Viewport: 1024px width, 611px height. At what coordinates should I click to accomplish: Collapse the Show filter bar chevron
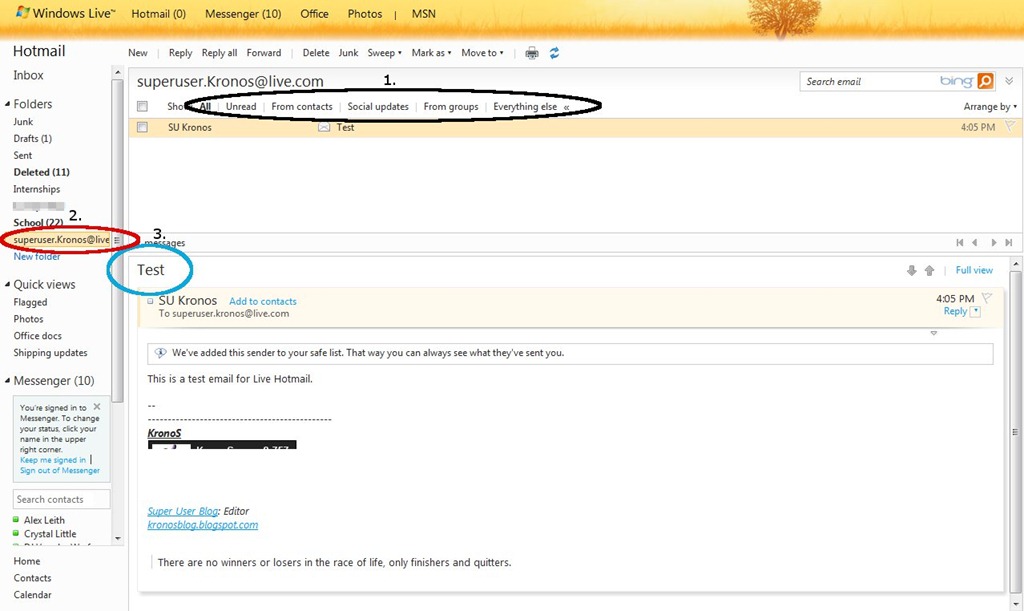pos(567,107)
